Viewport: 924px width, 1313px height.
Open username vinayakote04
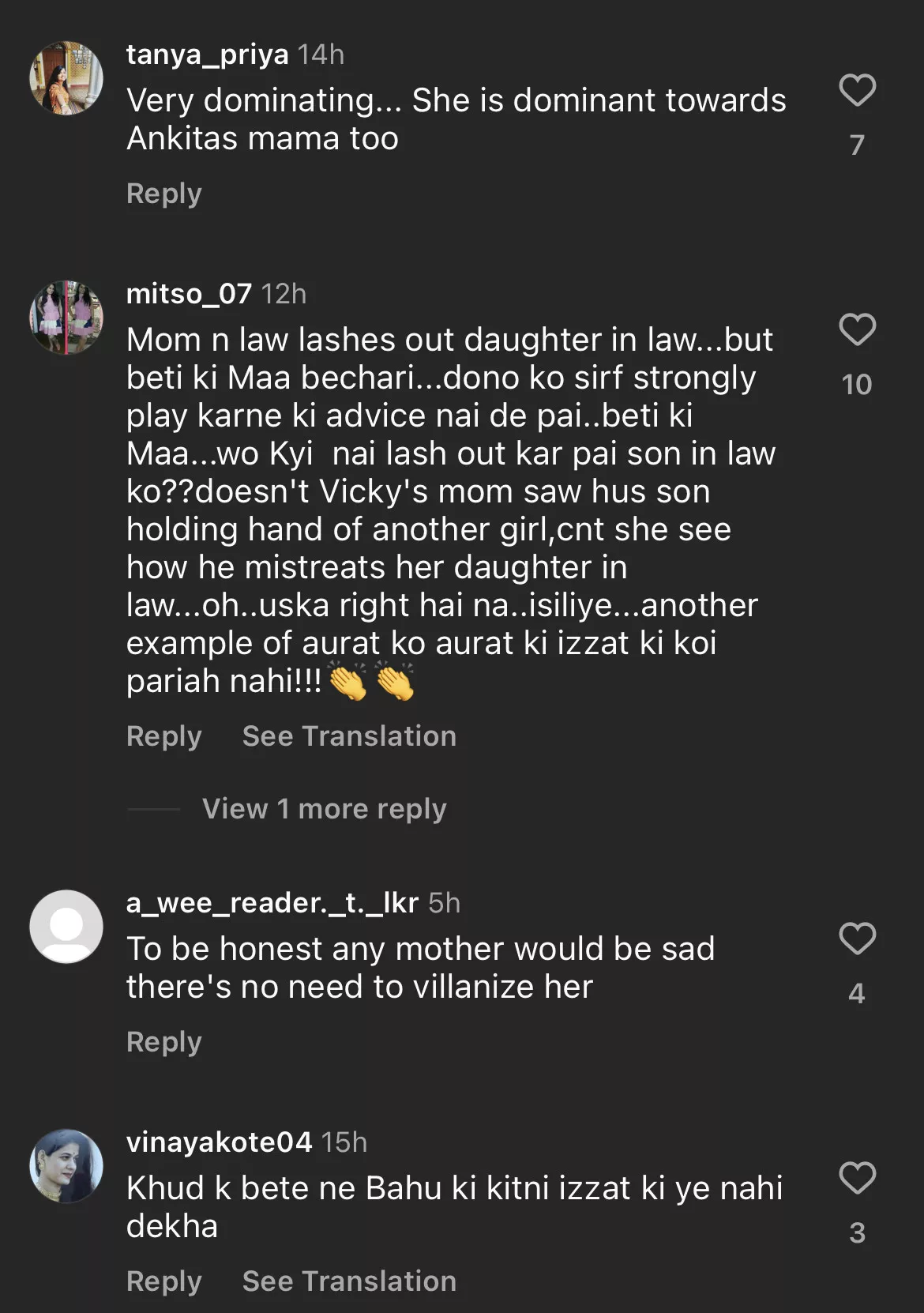[219, 1142]
